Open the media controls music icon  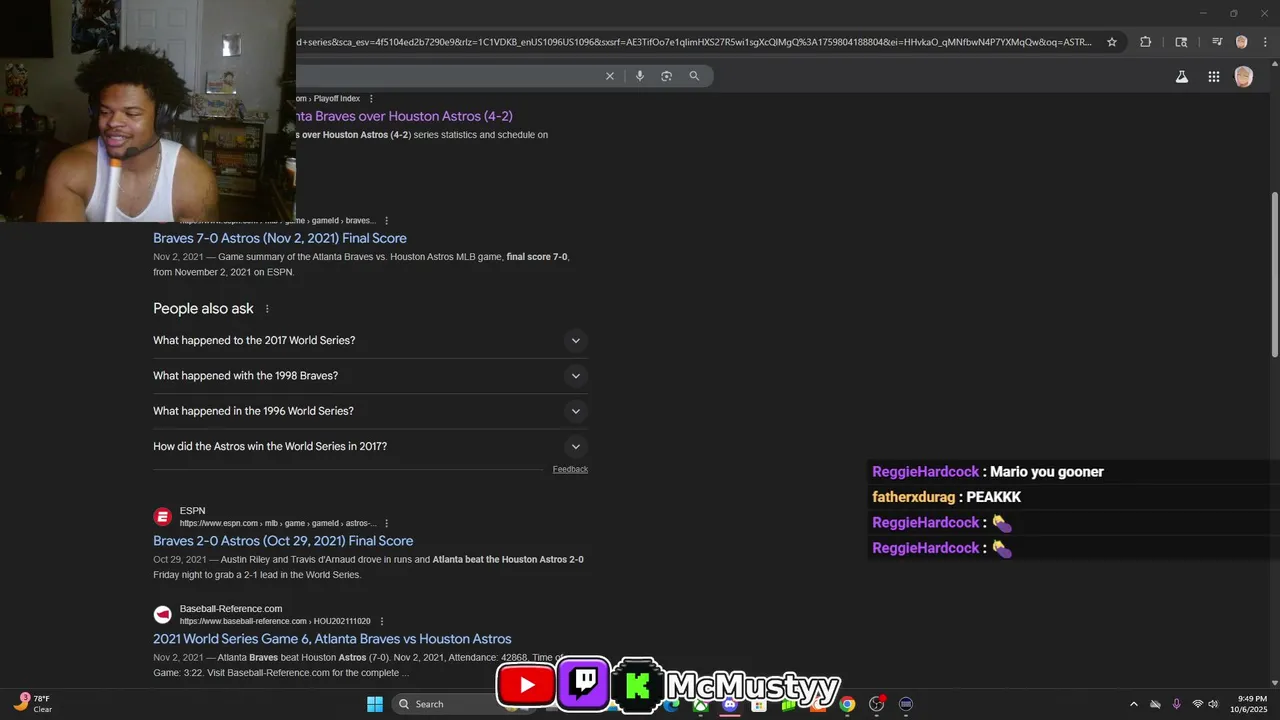[x=1217, y=42]
